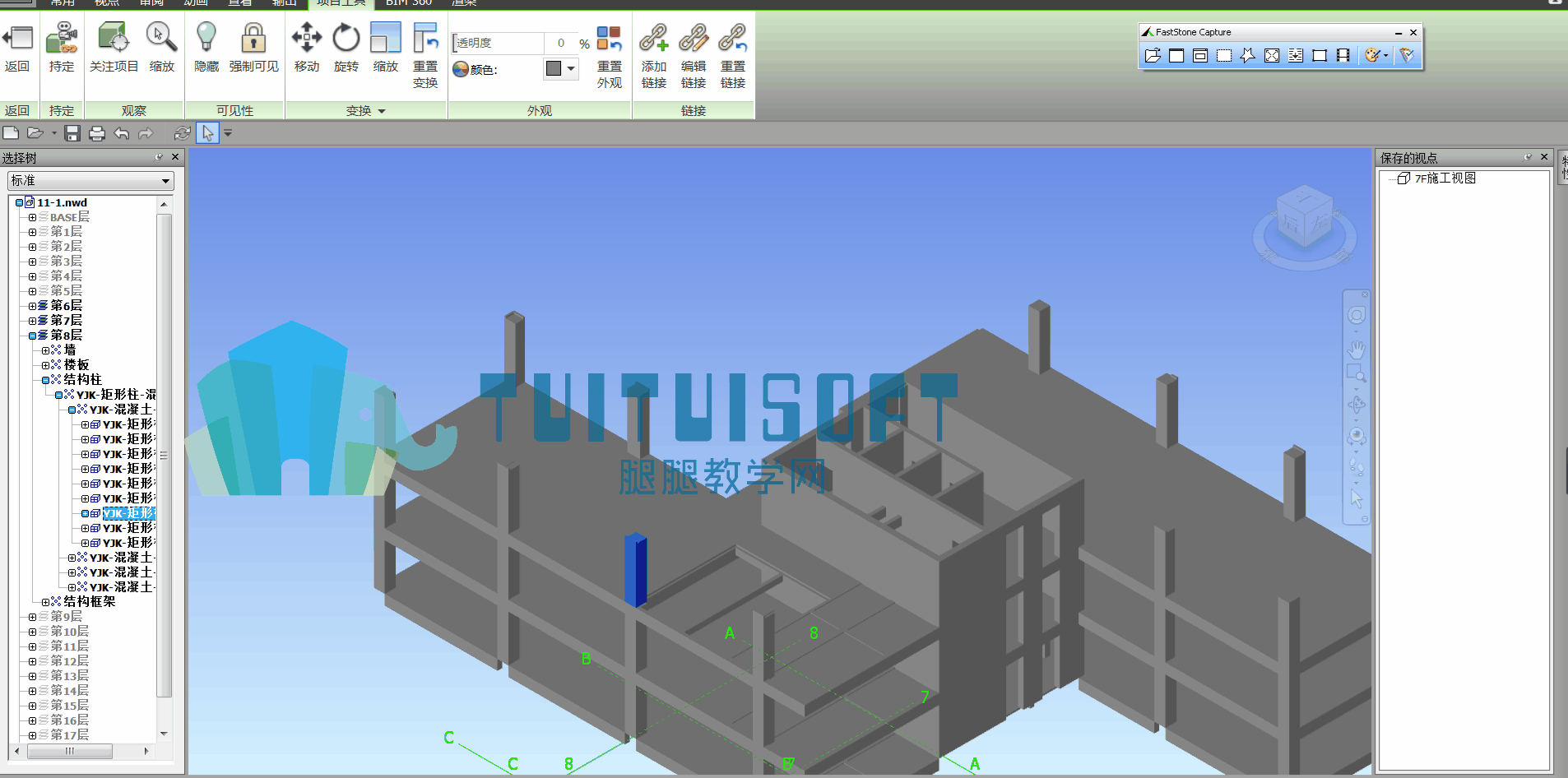Click 重置链接 (Reset Links) icon
1568x778 pixels.
(x=733, y=38)
